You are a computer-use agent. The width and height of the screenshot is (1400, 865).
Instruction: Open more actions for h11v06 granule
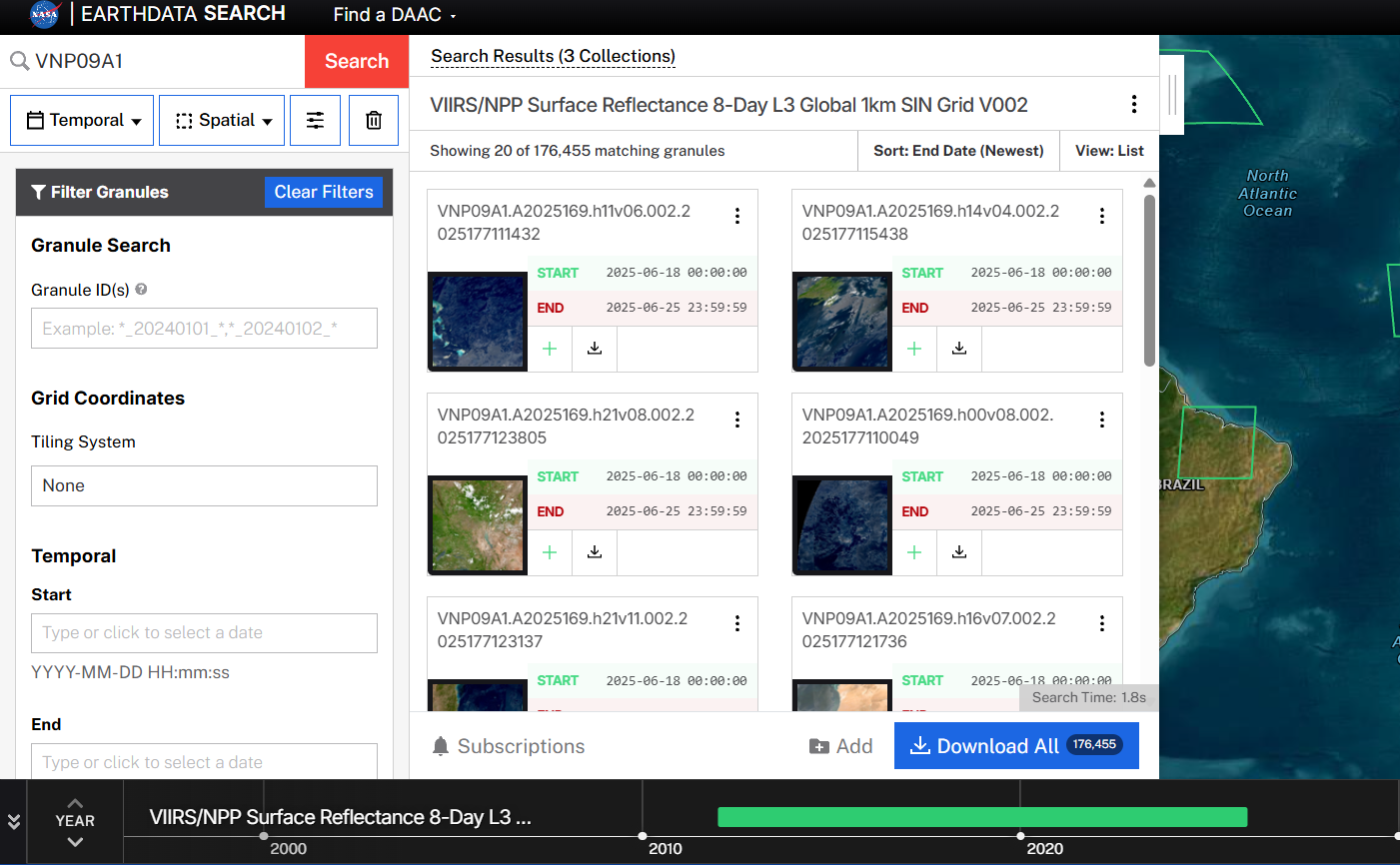(737, 216)
